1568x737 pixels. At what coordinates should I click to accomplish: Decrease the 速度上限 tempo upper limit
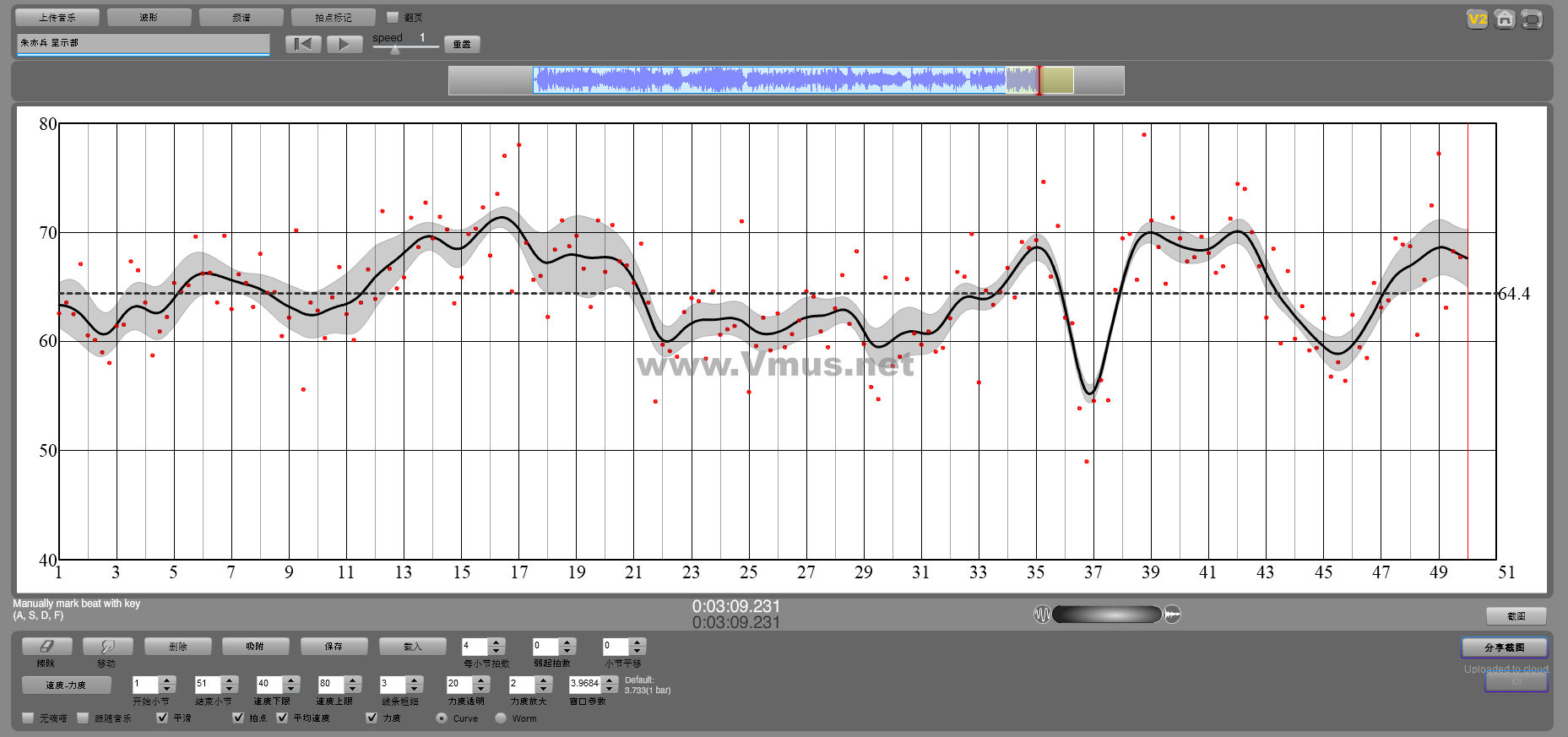[x=353, y=688]
